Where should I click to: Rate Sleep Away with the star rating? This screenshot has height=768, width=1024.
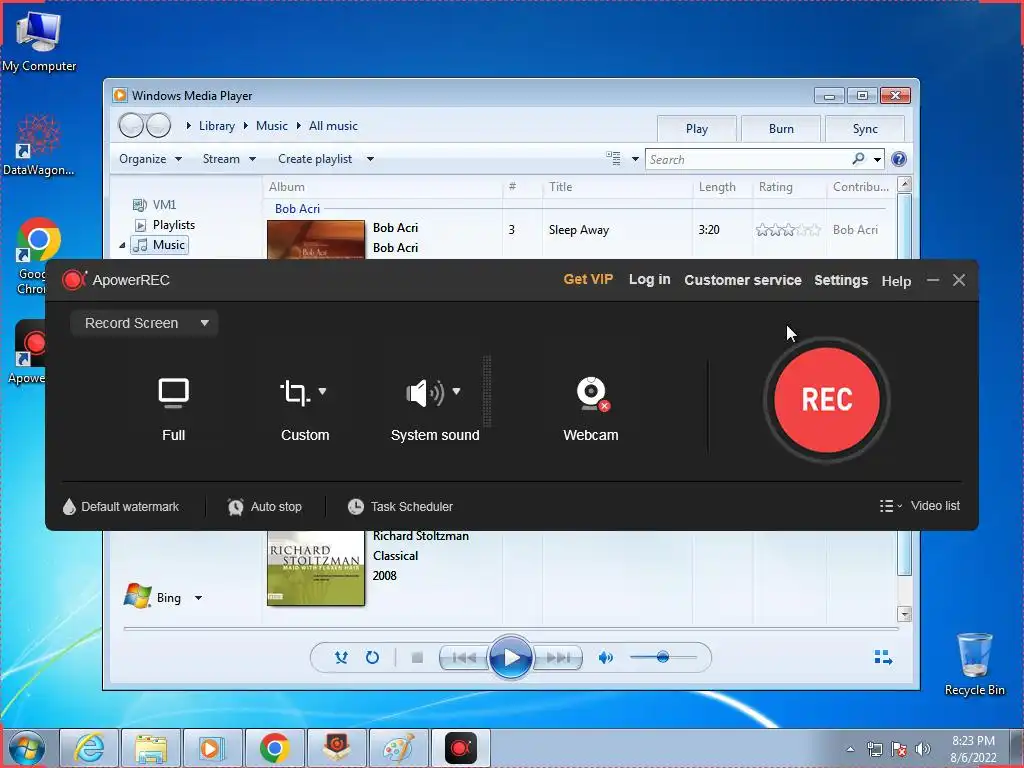pyautogui.click(x=788, y=230)
